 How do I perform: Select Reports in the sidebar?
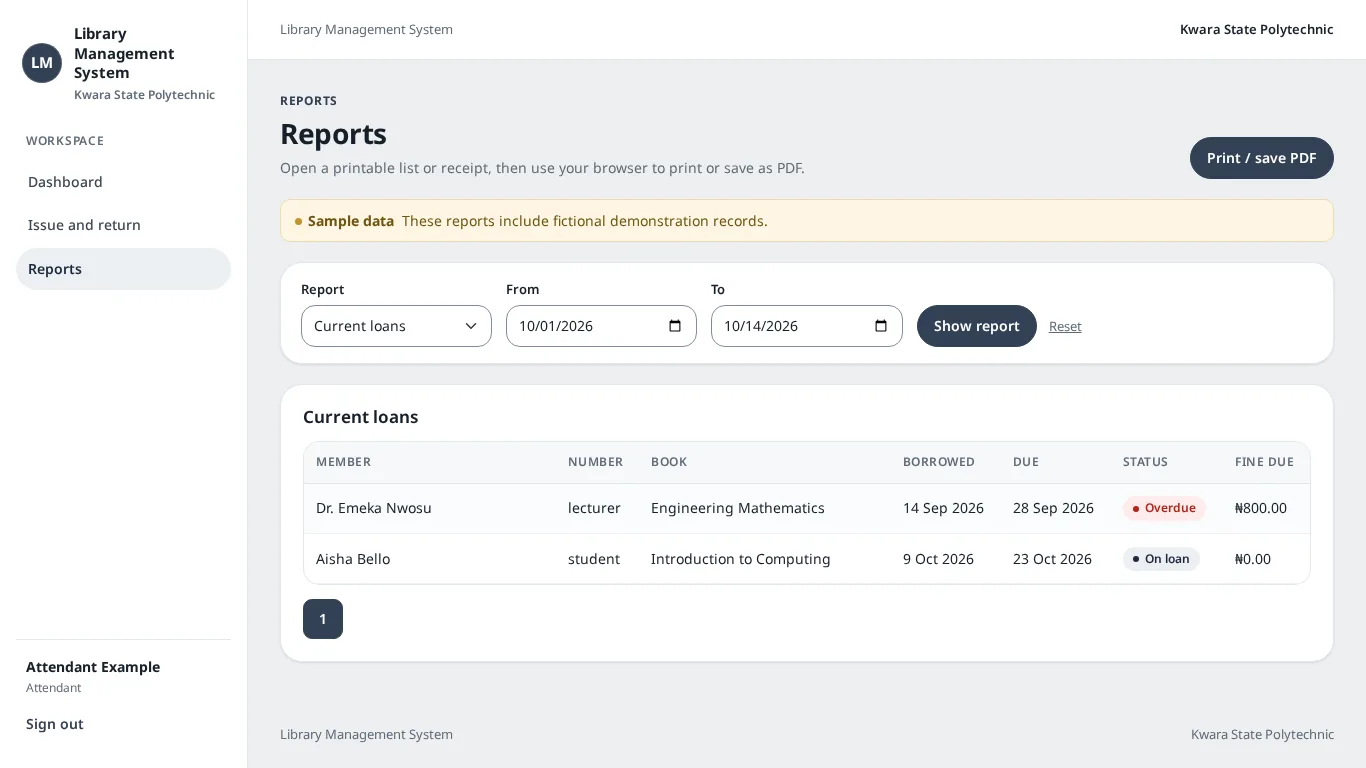coord(123,269)
